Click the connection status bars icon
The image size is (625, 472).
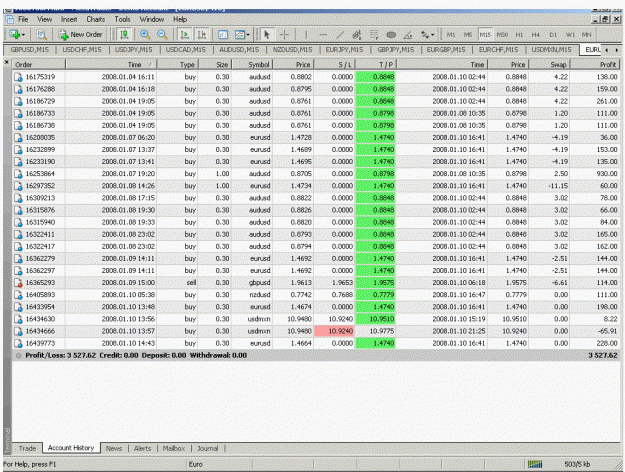point(535,464)
